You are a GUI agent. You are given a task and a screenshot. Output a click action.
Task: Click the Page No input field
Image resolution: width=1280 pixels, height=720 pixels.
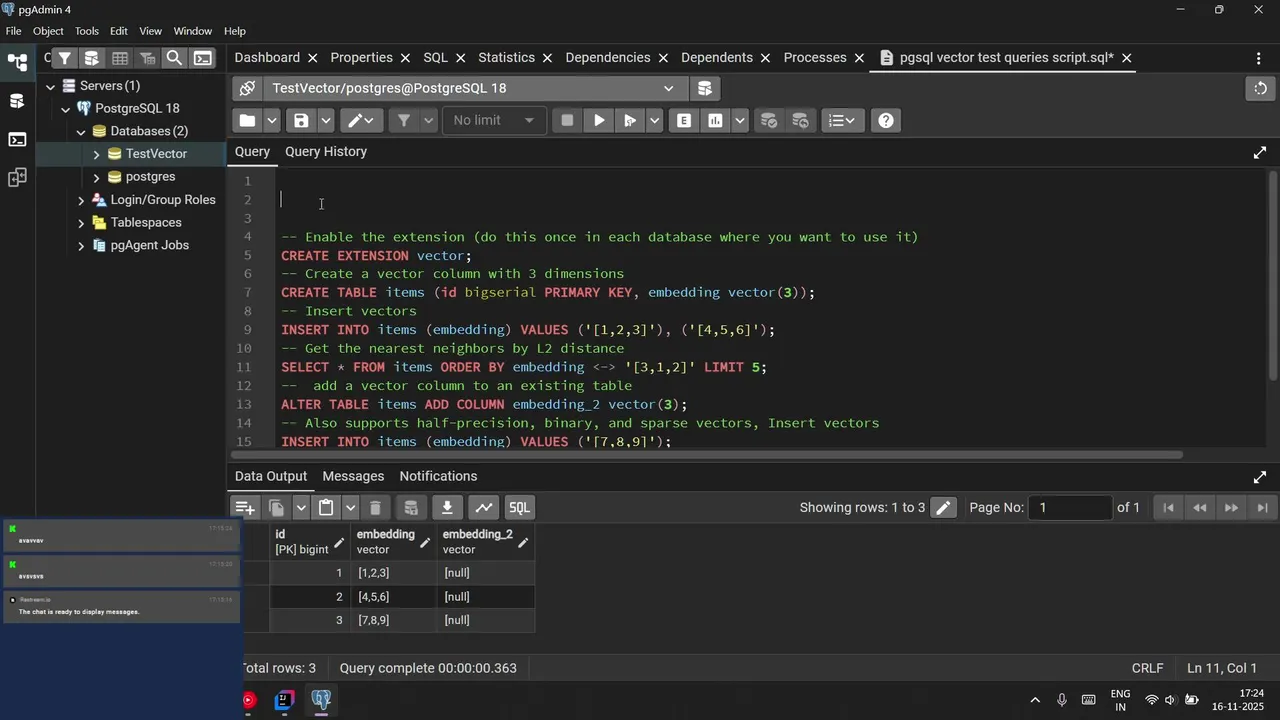point(1071,508)
